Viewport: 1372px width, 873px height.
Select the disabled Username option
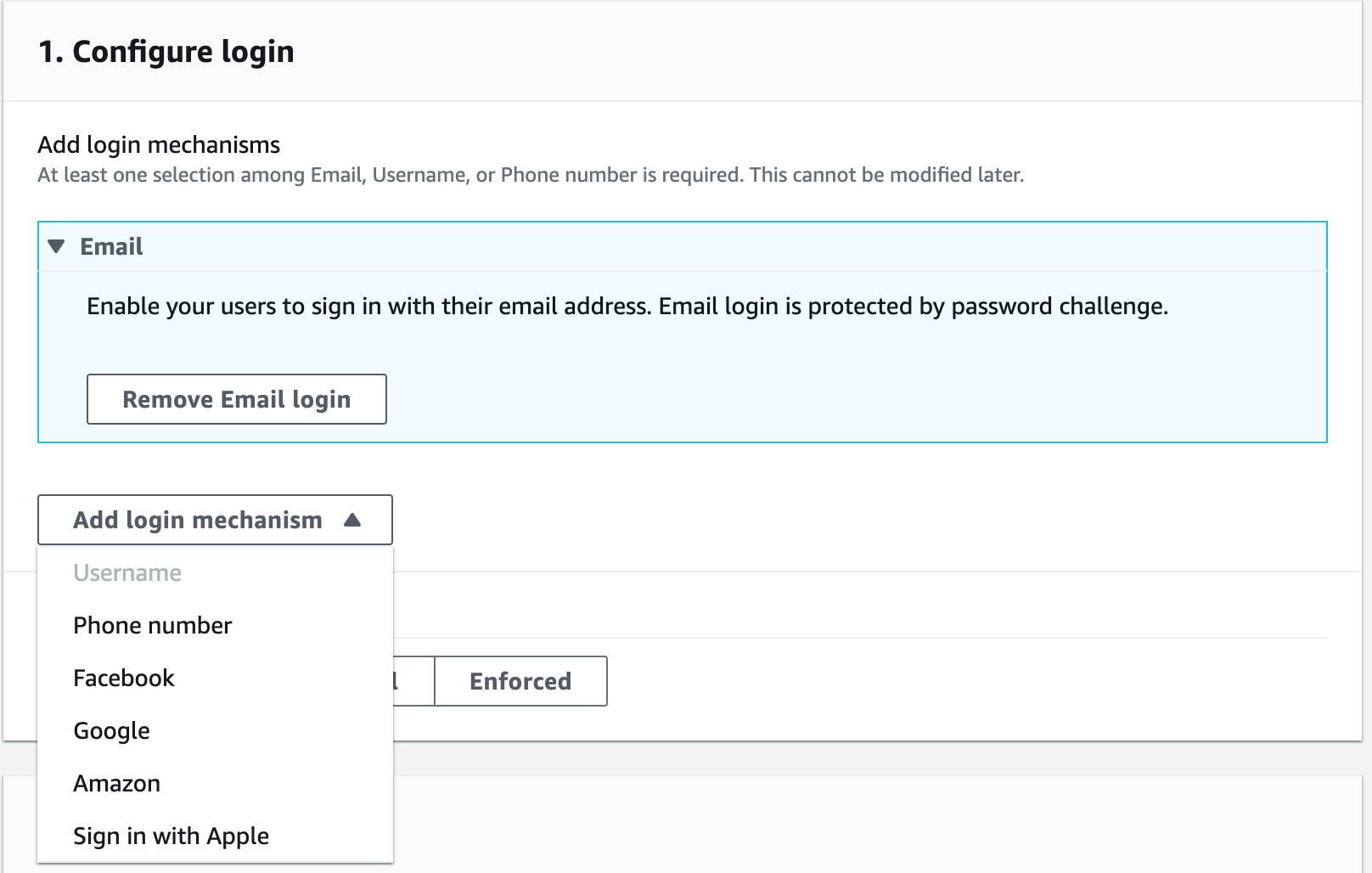tap(127, 573)
